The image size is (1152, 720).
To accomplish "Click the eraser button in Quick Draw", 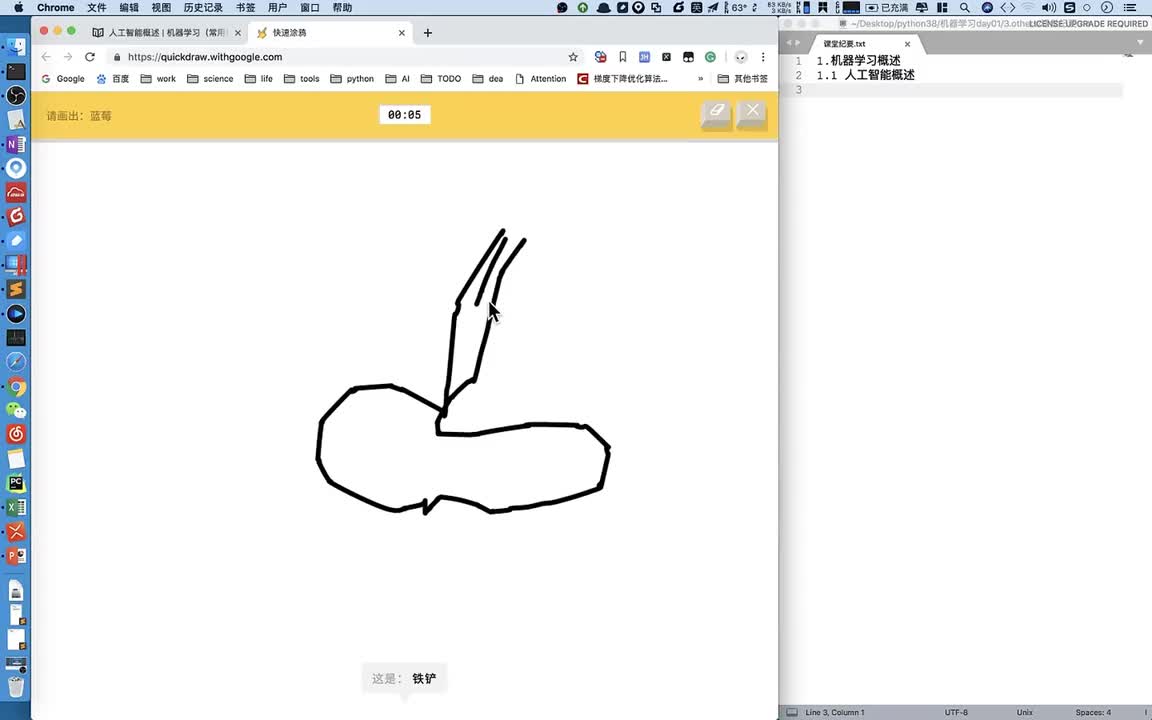I will click(x=716, y=113).
